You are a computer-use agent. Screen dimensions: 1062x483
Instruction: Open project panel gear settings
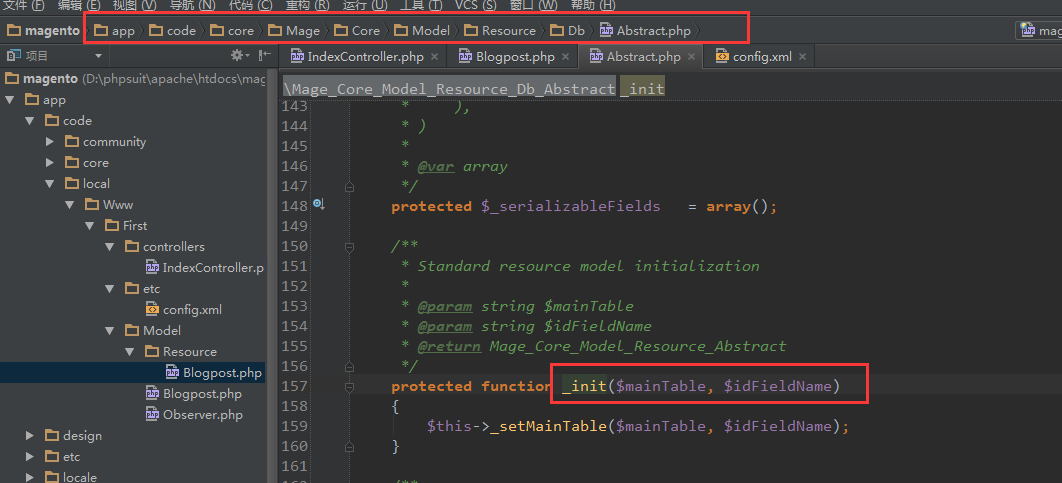(239, 56)
